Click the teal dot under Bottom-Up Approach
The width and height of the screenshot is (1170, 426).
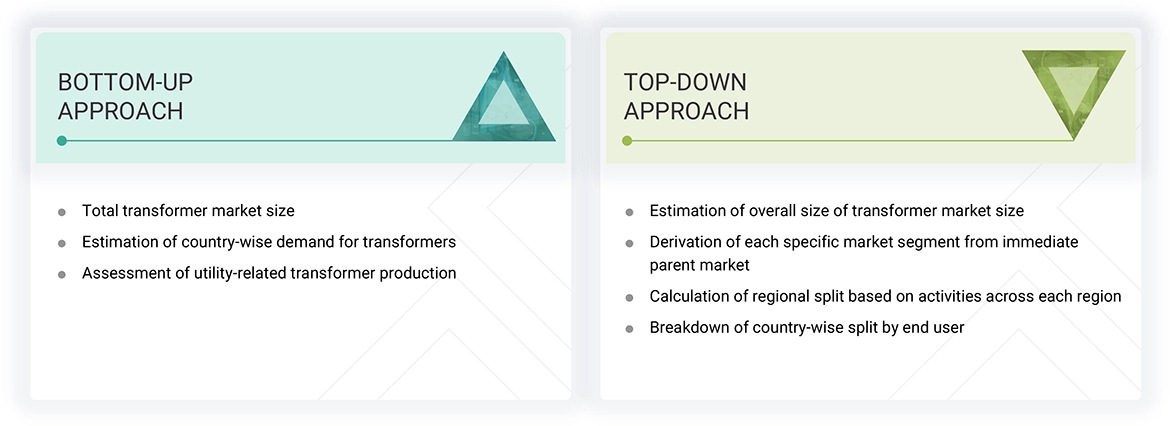coord(62,141)
